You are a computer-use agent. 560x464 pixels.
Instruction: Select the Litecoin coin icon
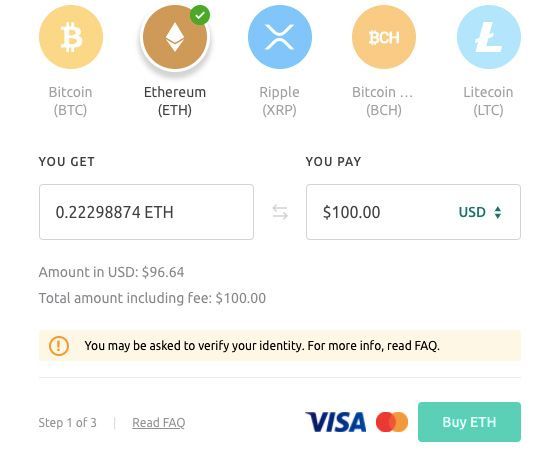[x=489, y=37]
